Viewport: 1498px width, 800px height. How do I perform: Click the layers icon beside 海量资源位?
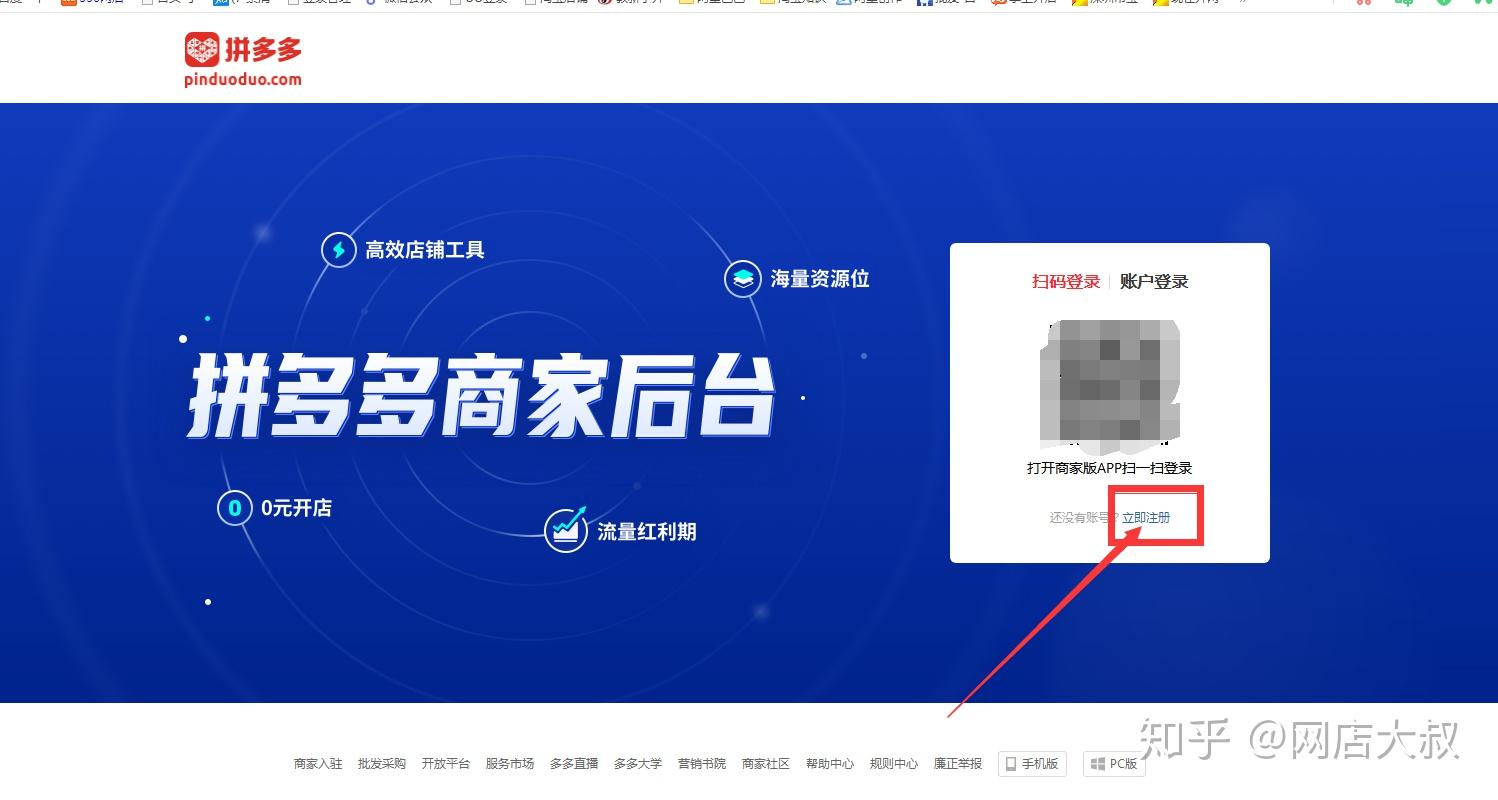point(743,279)
